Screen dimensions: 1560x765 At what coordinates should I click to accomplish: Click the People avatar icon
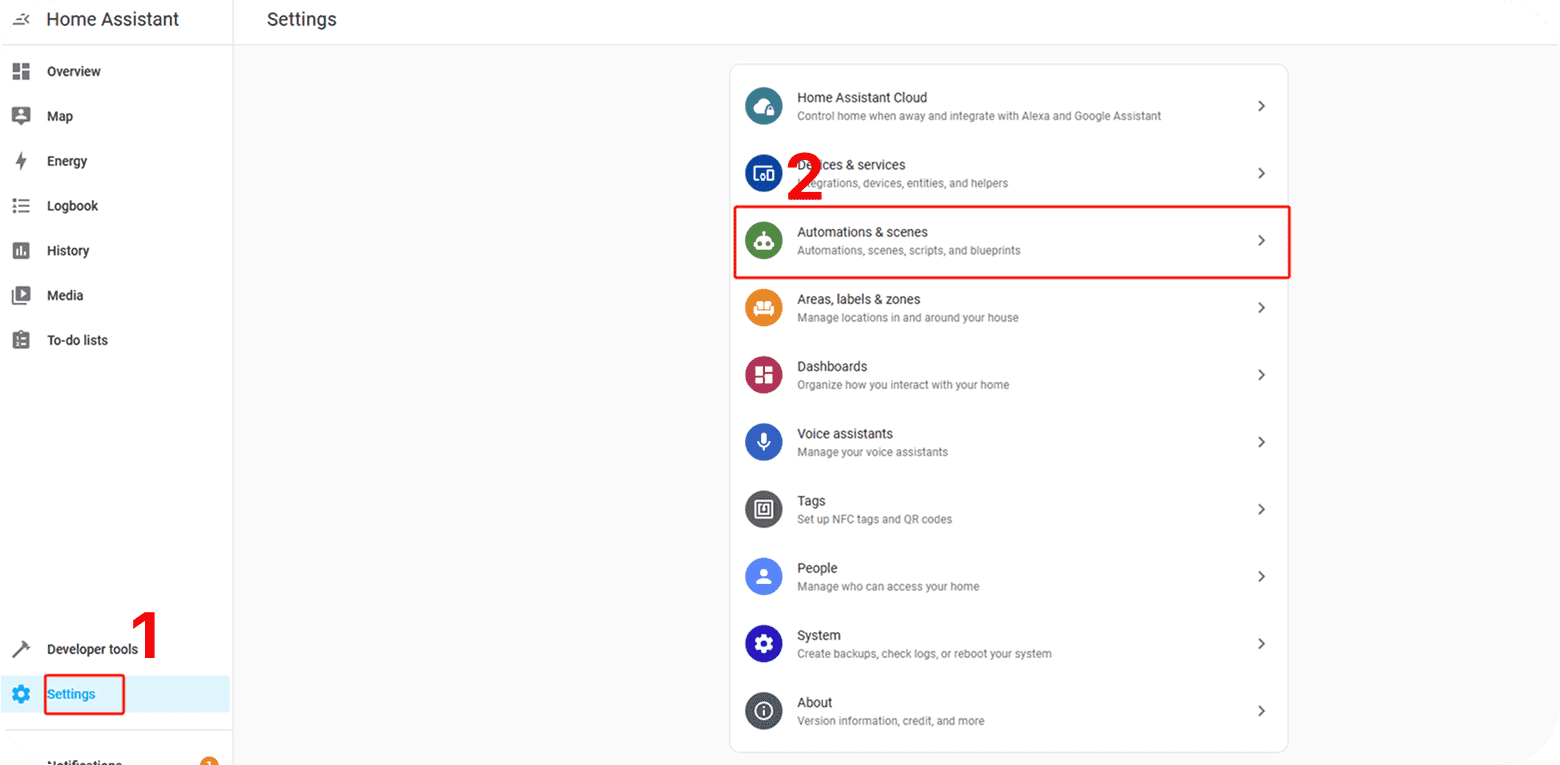point(763,576)
